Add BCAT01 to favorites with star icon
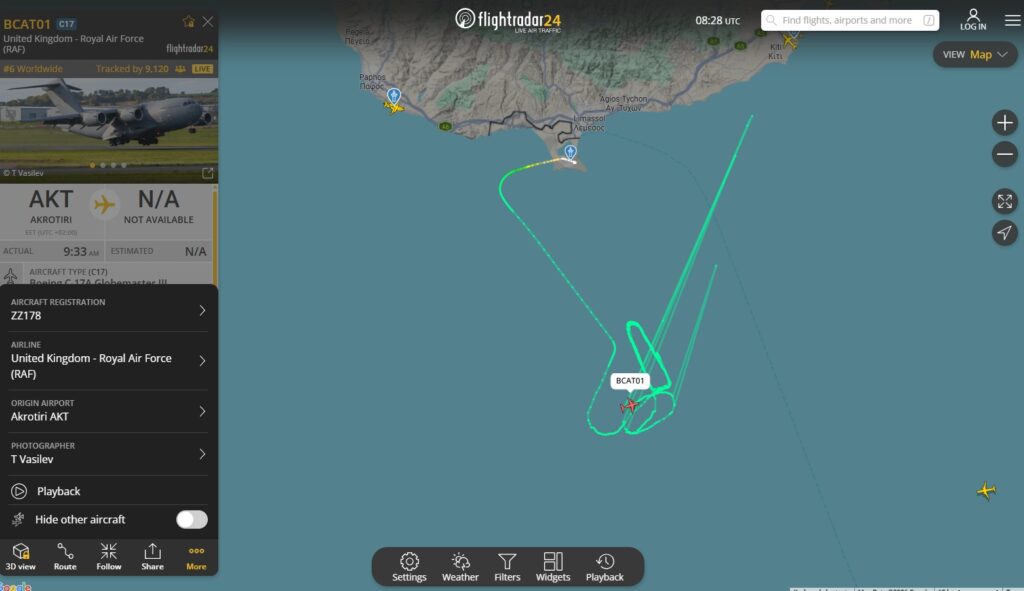 [x=188, y=22]
